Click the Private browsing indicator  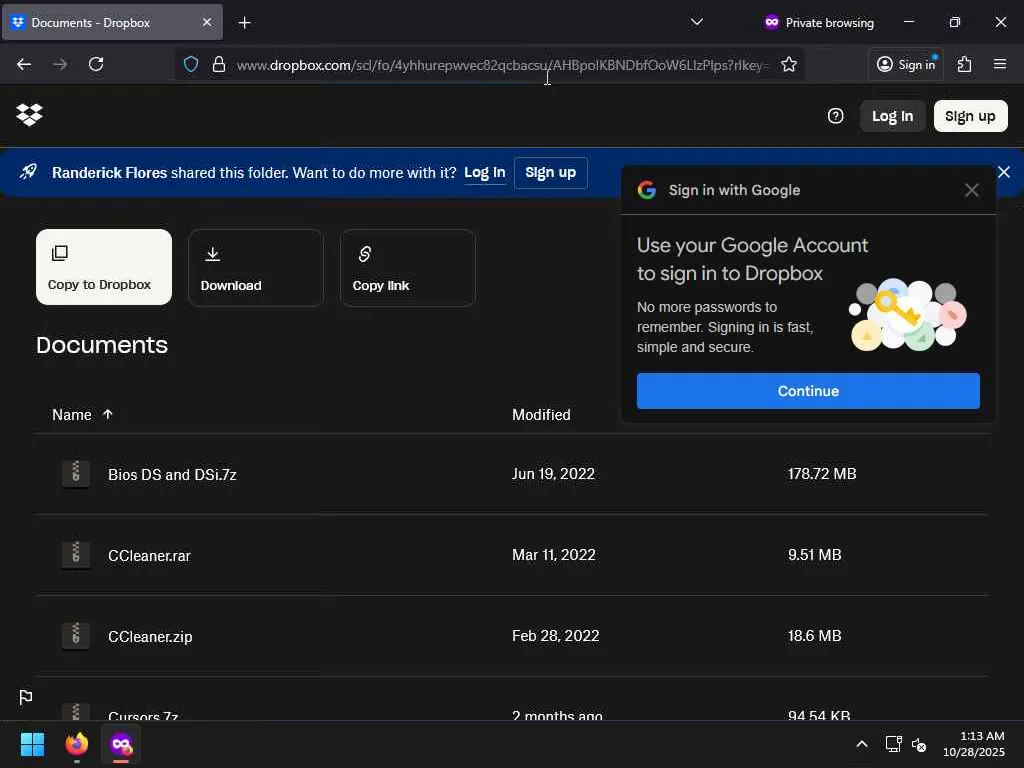click(x=819, y=23)
